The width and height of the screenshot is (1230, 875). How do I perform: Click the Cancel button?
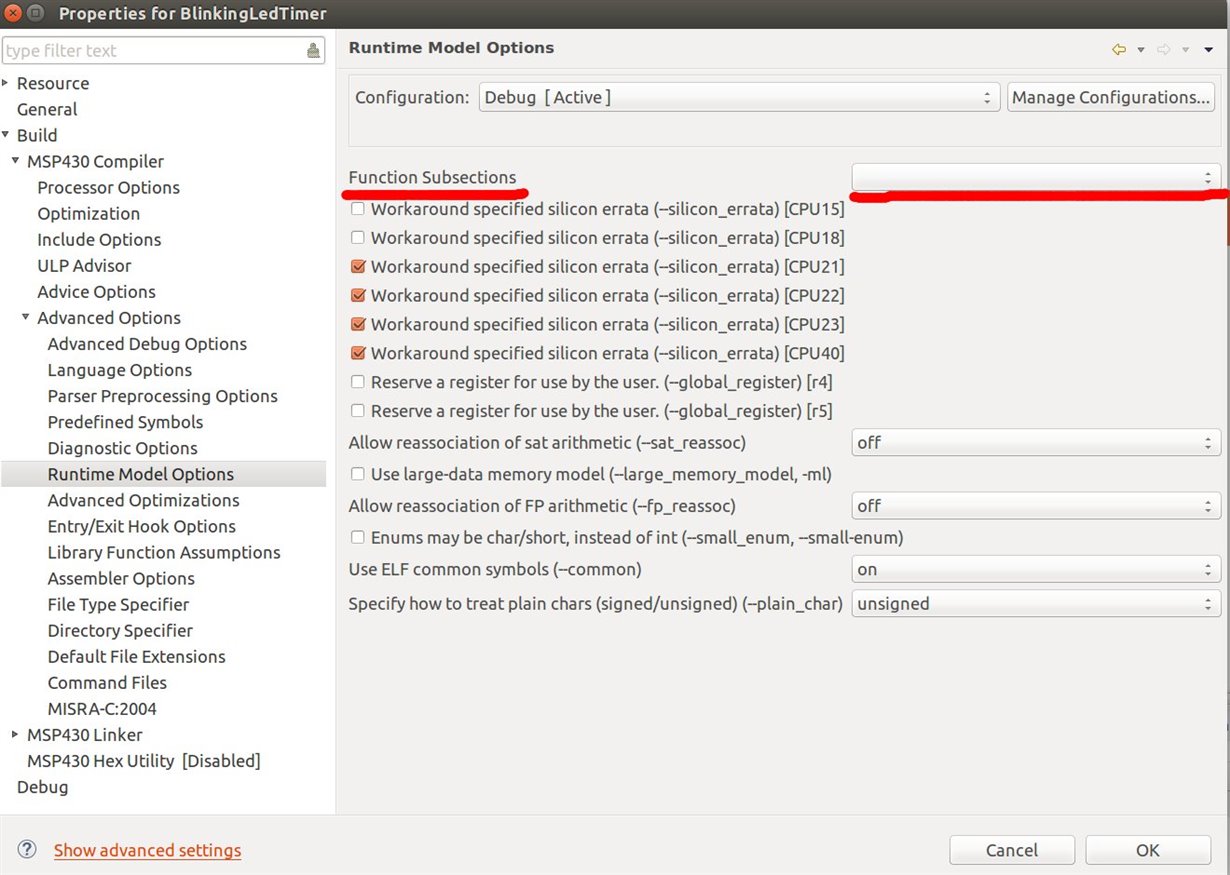coord(1012,850)
